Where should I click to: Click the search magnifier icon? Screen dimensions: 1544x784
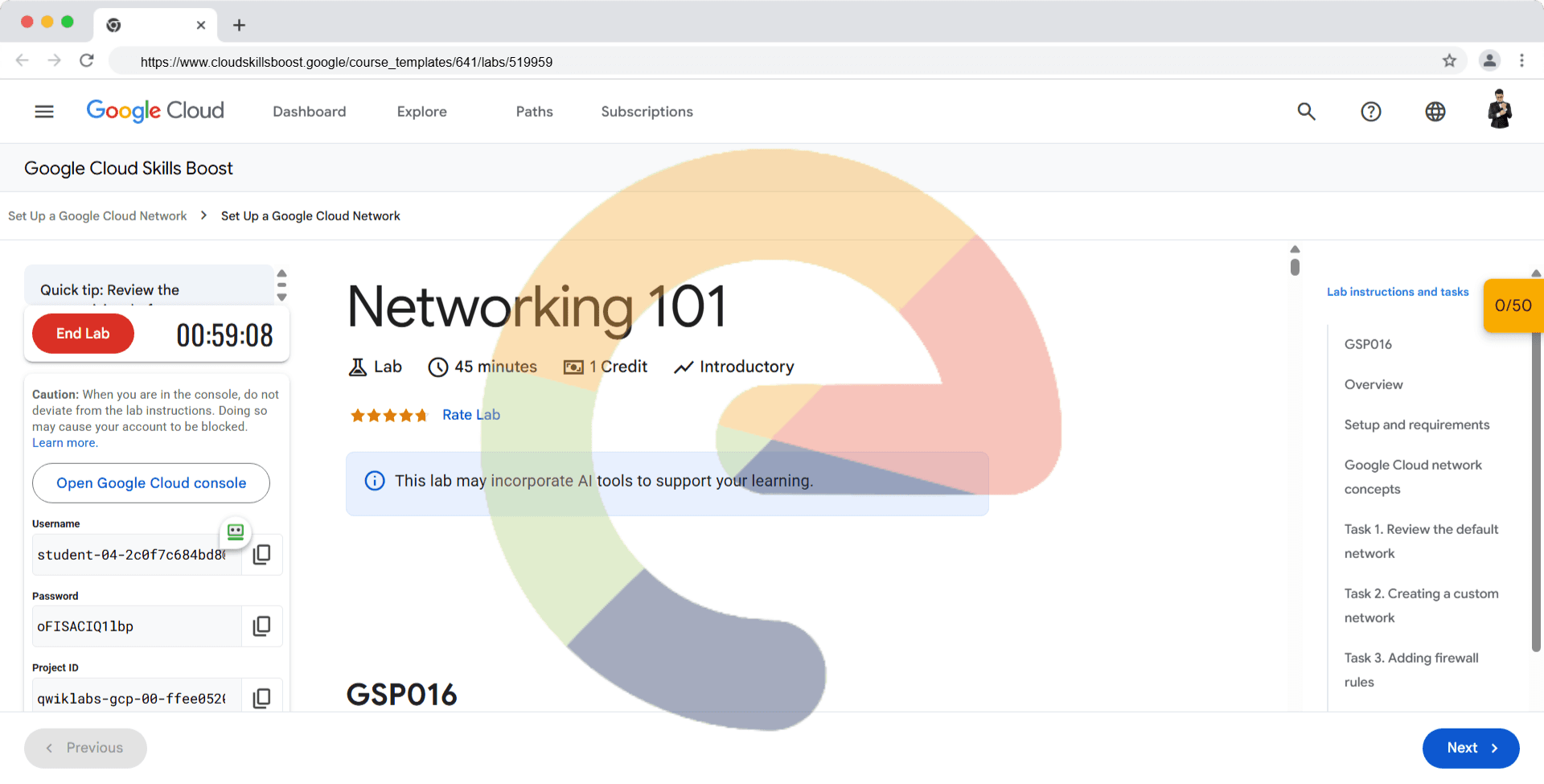click(x=1306, y=112)
